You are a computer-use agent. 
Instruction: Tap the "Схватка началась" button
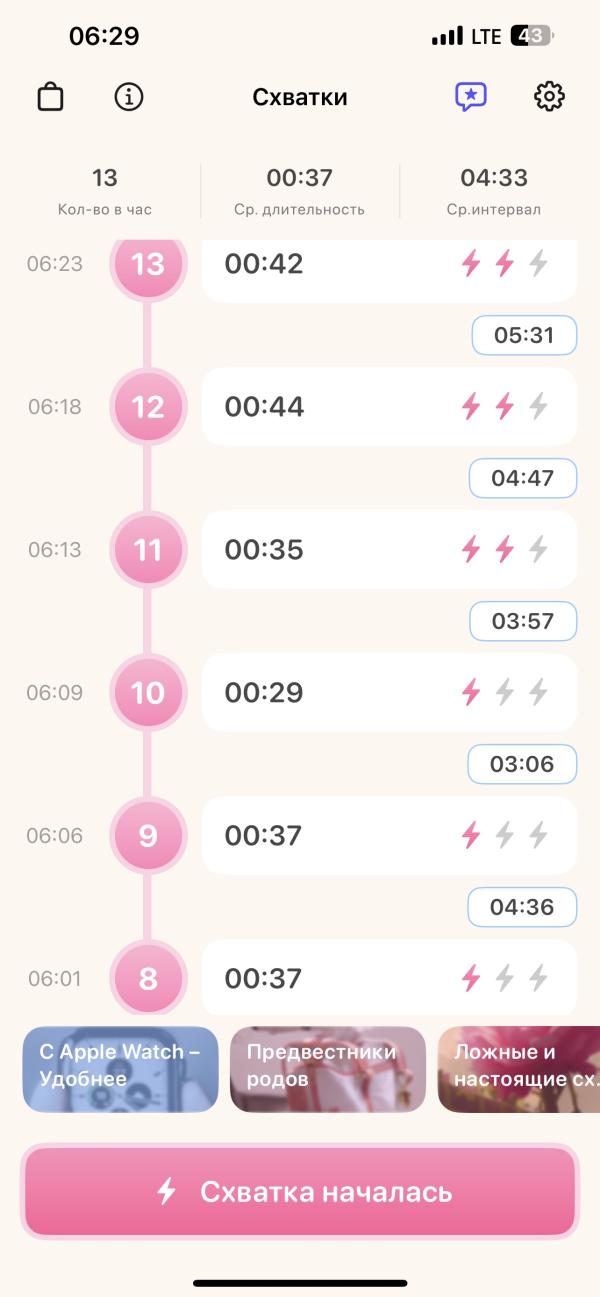[300, 1192]
